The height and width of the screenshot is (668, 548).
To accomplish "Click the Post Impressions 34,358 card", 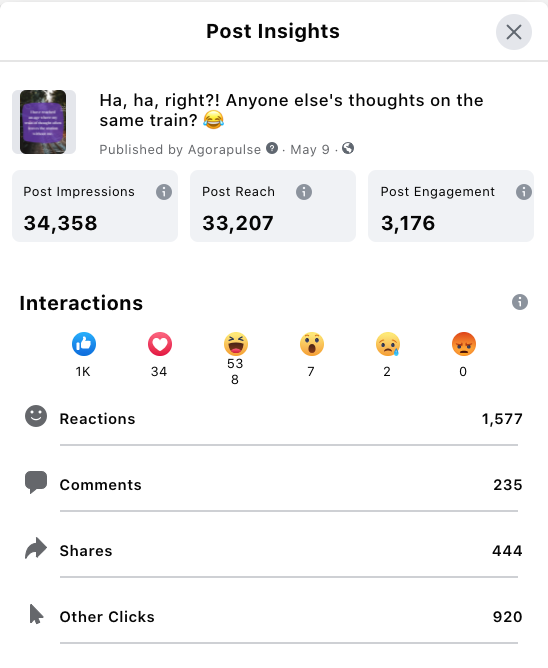I will tap(95, 206).
